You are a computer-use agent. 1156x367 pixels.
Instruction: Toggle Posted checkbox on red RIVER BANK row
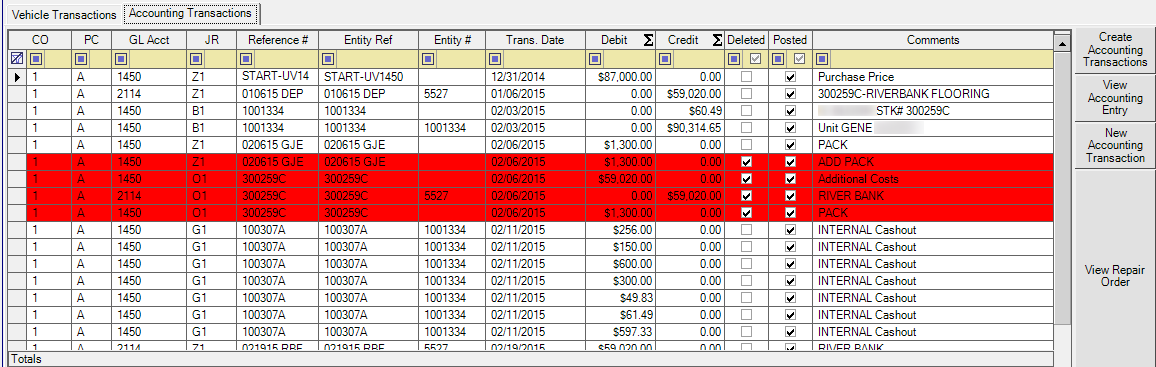tap(790, 195)
